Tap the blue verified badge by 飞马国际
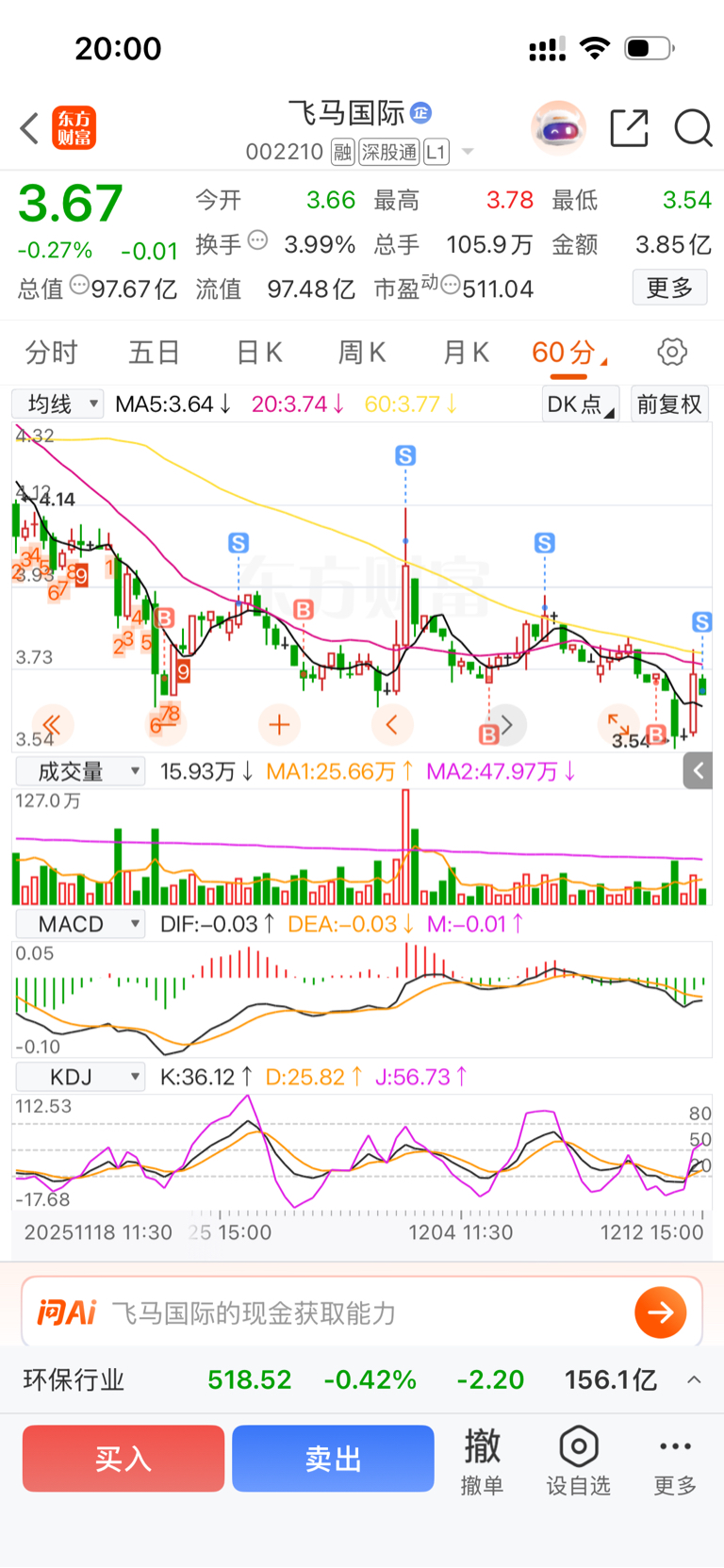The height and width of the screenshot is (1568, 724). 421,113
